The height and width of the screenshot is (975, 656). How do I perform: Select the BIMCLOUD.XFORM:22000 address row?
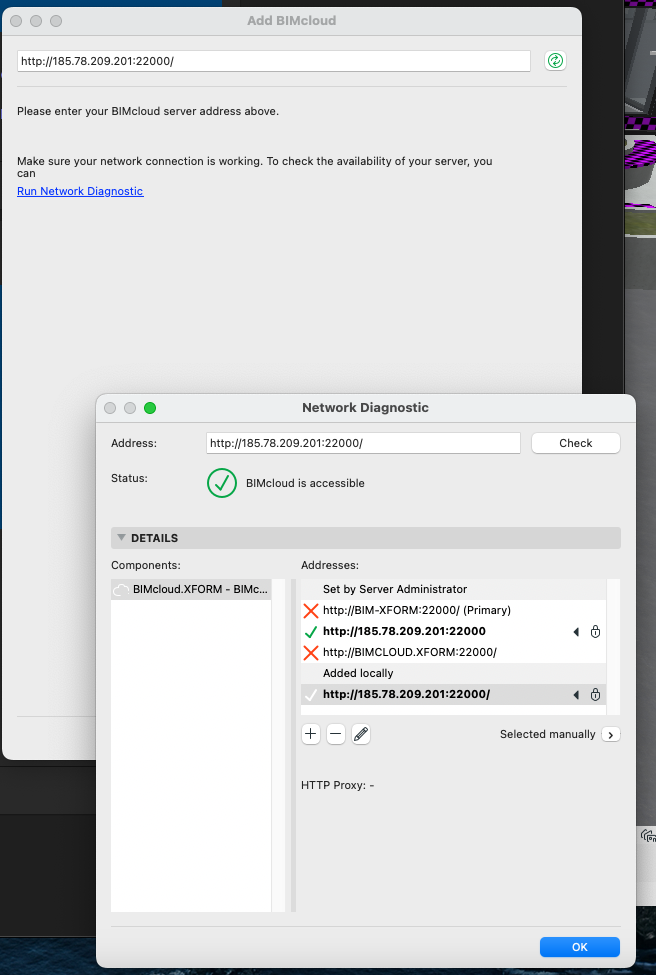coord(409,653)
